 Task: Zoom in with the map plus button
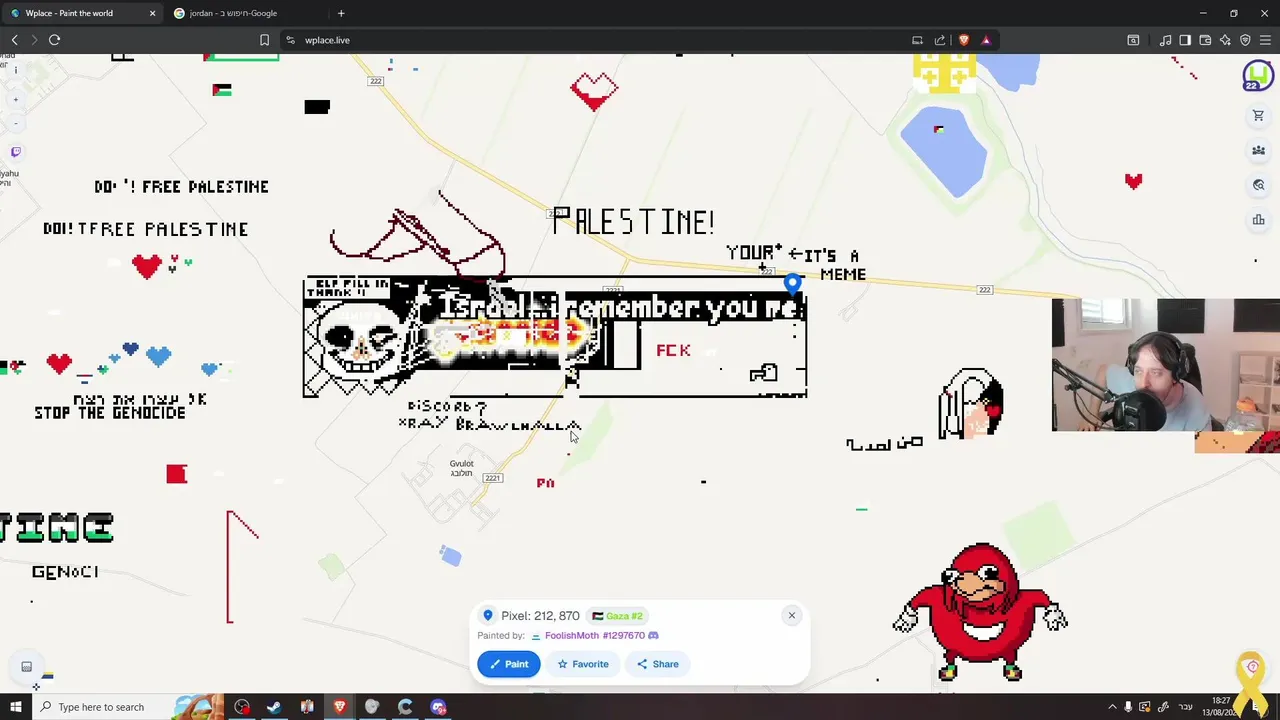click(x=15, y=100)
